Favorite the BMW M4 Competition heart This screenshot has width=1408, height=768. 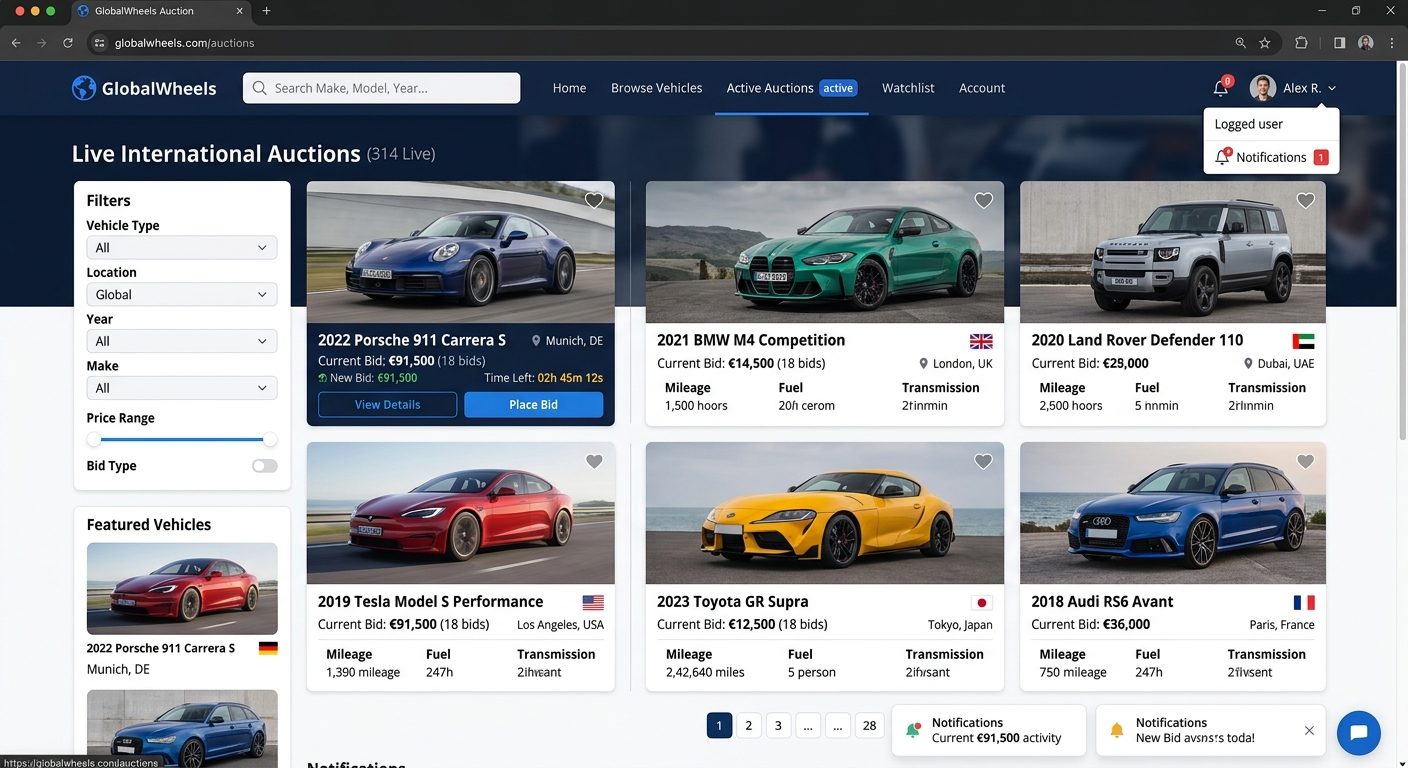point(984,200)
